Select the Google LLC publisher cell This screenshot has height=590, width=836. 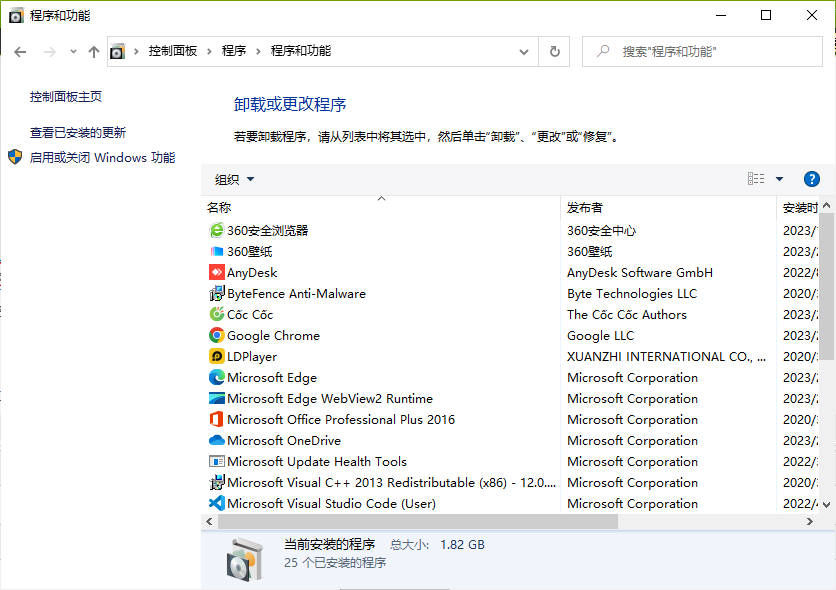pos(600,335)
